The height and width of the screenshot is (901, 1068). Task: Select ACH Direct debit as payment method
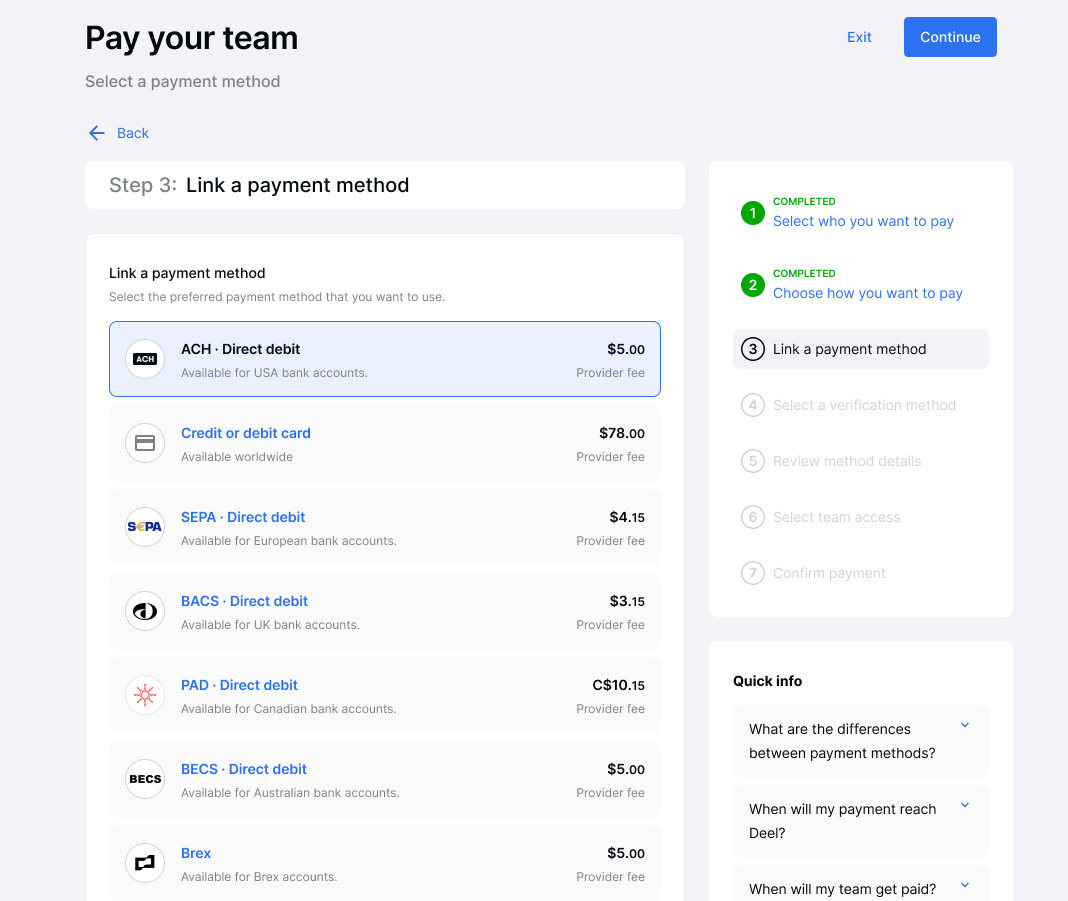[x=384, y=359]
